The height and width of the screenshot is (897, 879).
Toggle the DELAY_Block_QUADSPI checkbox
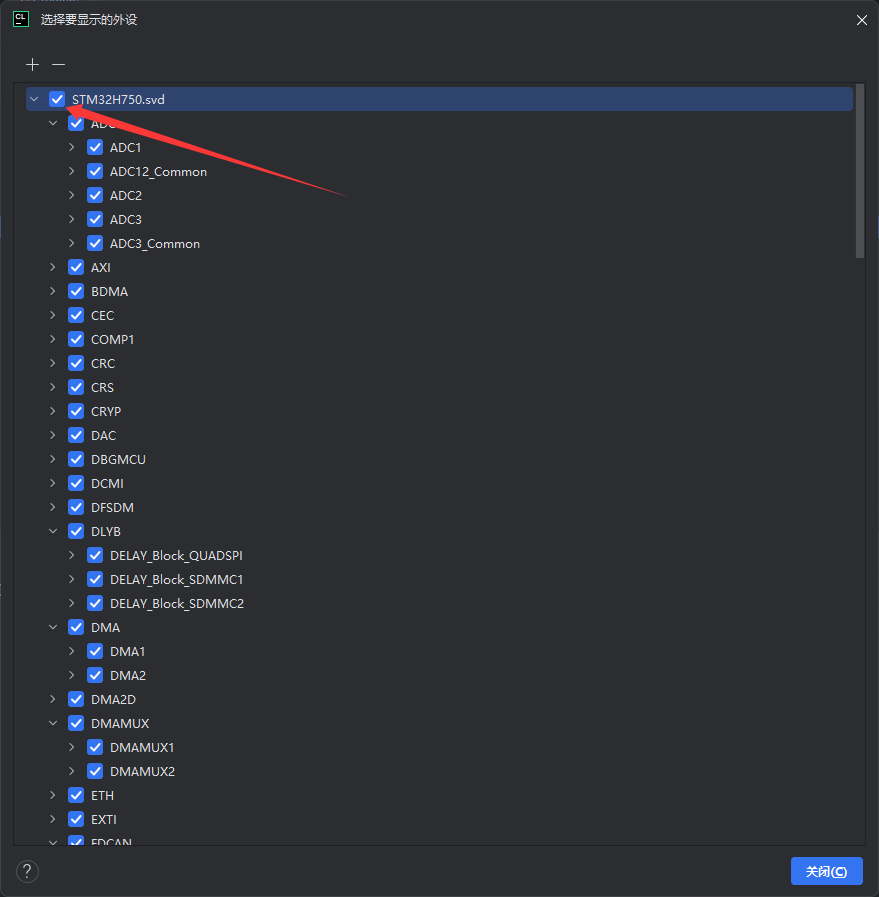(x=95, y=556)
